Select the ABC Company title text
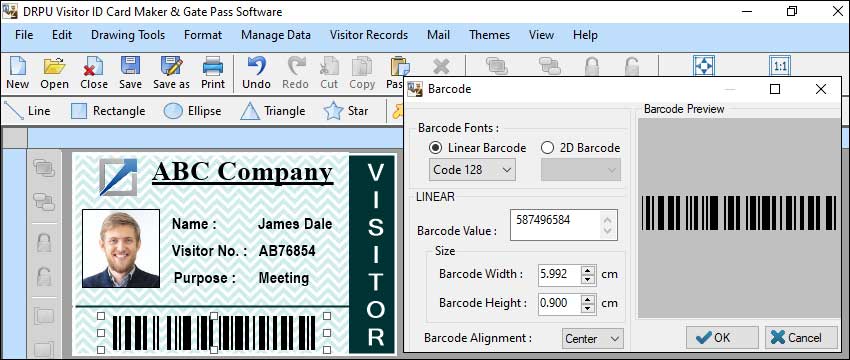The image size is (850, 360). [x=242, y=172]
